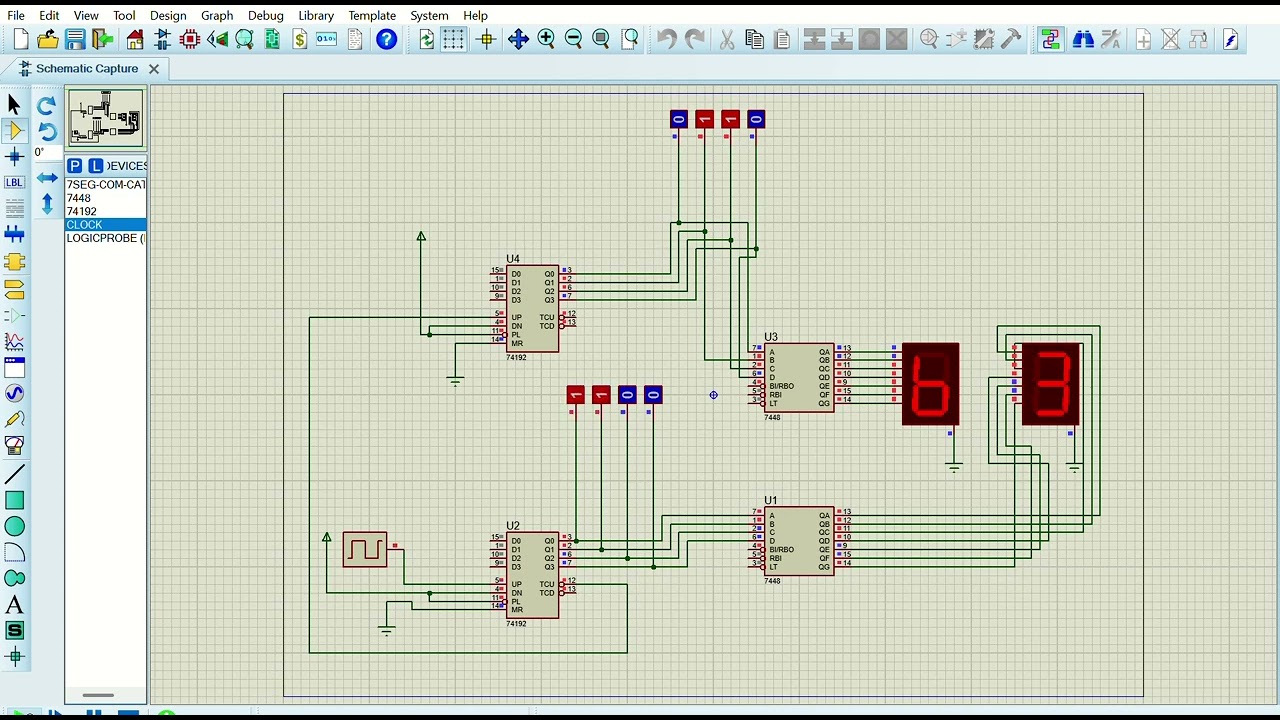Select the Junction Dot Mode tool
The image size is (1280, 720).
(14, 156)
